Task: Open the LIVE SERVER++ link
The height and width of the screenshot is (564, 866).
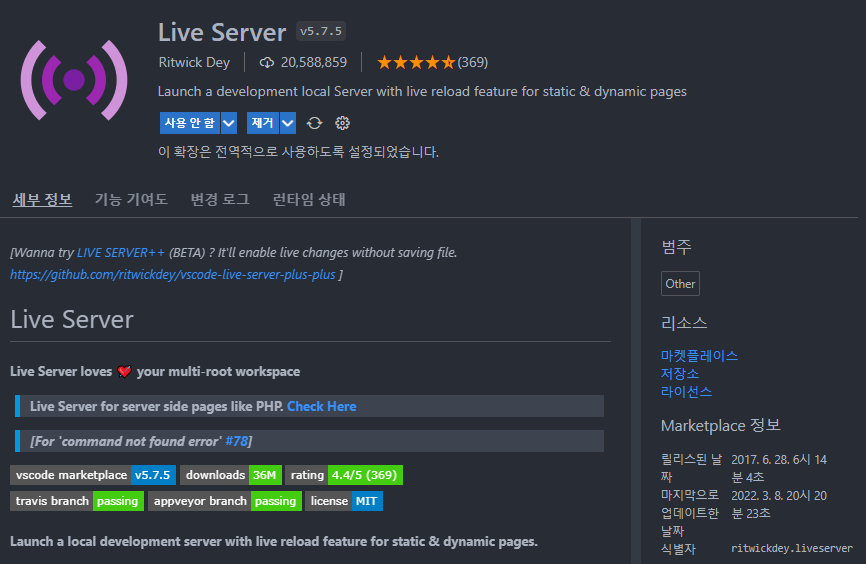Action: tap(121, 252)
